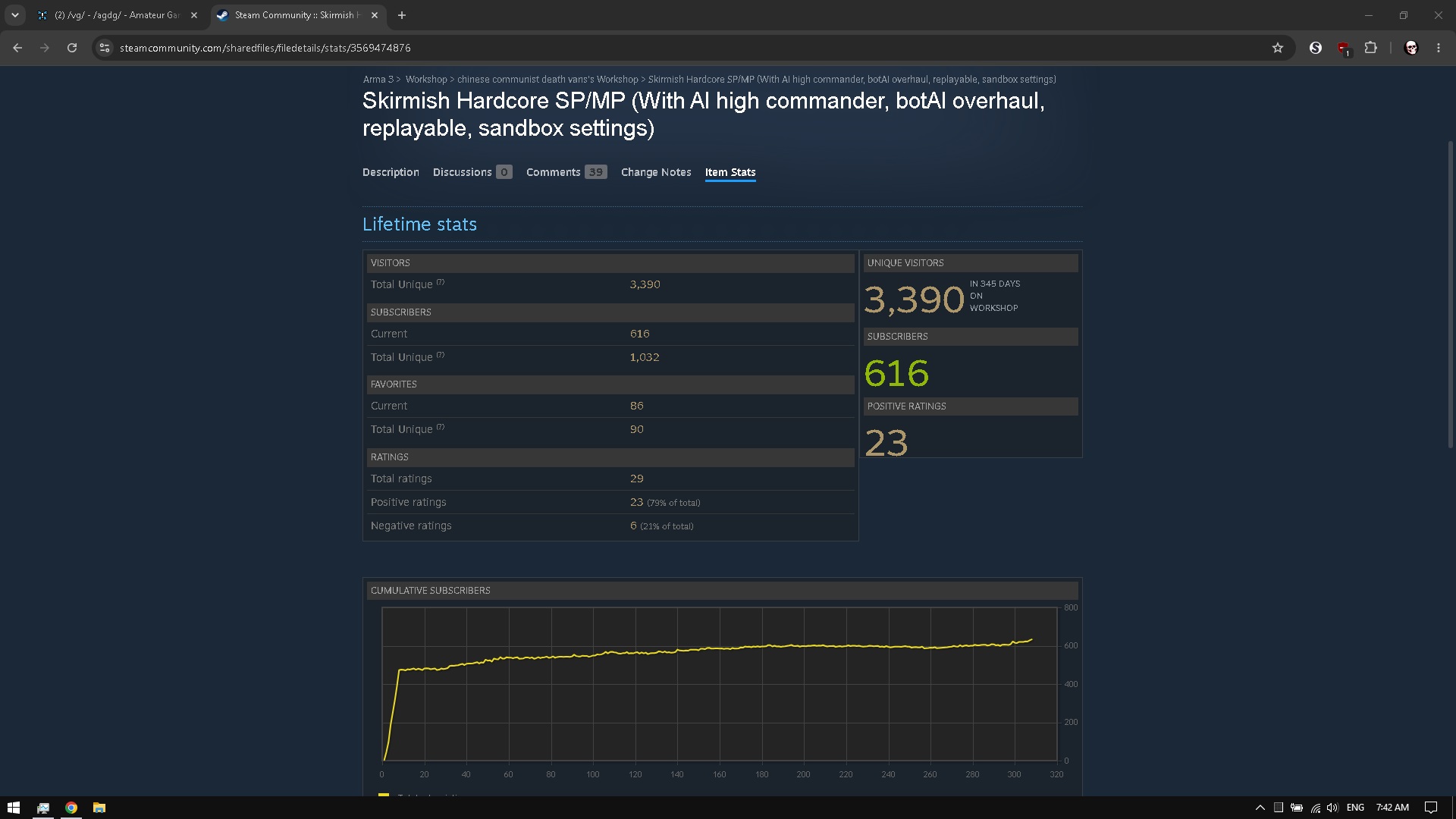Show hidden system tray icons

coord(1260,808)
